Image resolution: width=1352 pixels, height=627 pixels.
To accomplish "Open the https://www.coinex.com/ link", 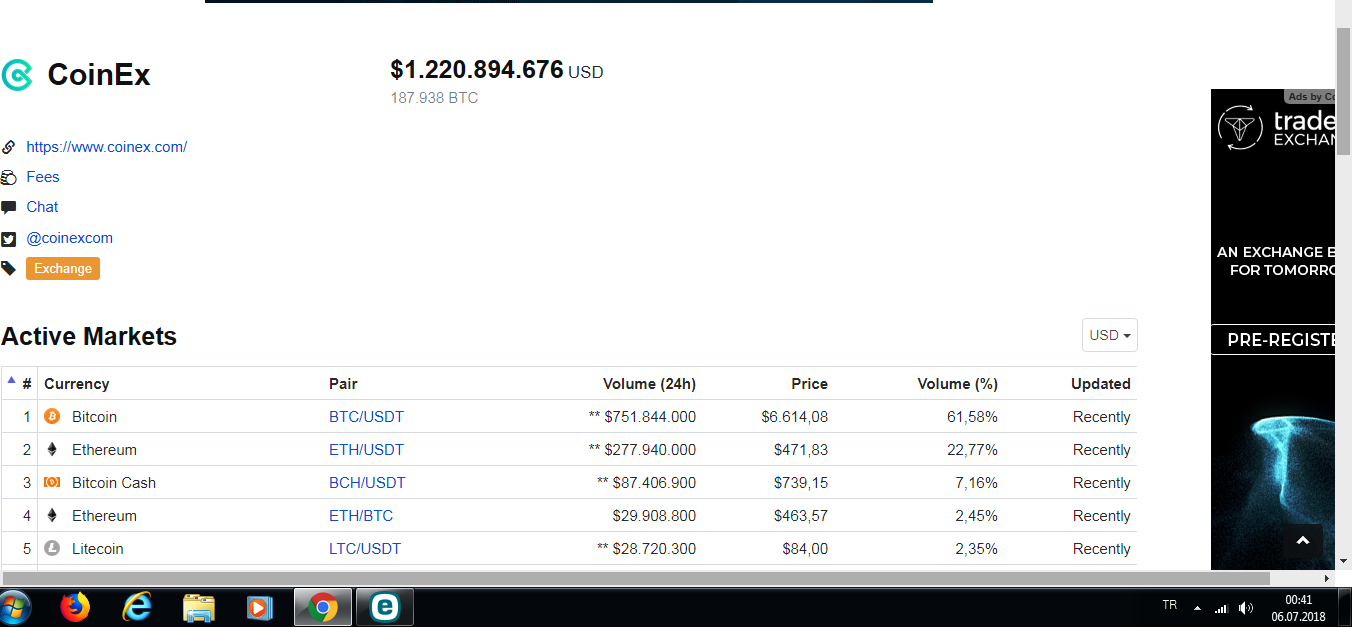I will (x=107, y=147).
